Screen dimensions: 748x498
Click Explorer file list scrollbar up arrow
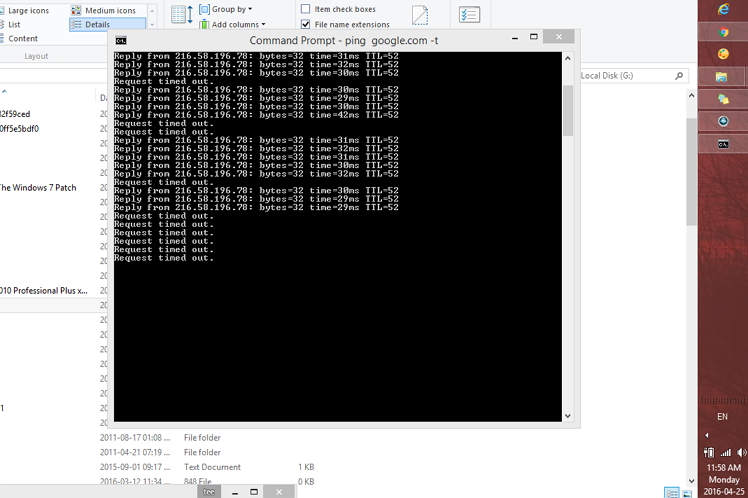coord(691,95)
